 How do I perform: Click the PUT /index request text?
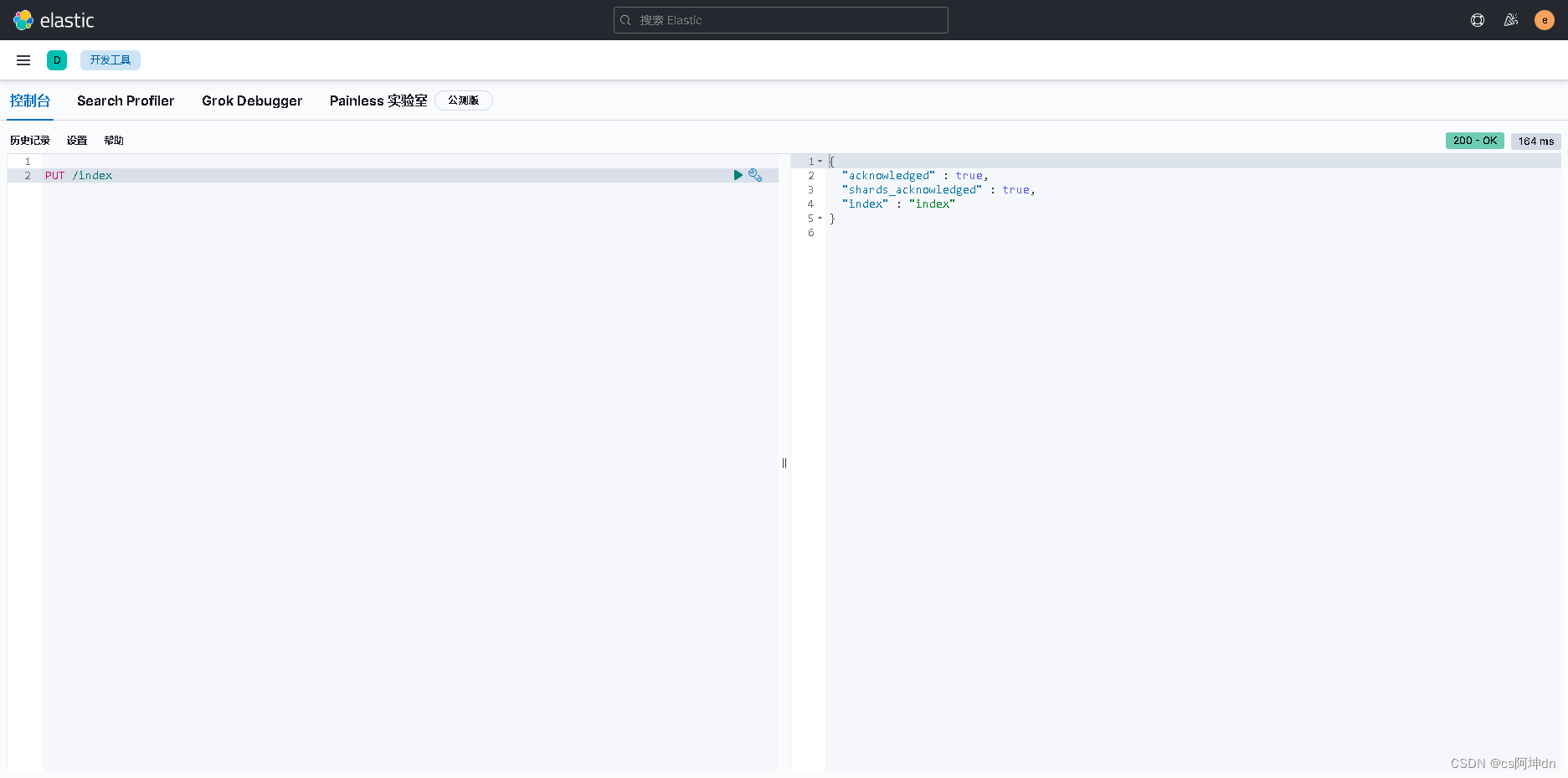79,175
